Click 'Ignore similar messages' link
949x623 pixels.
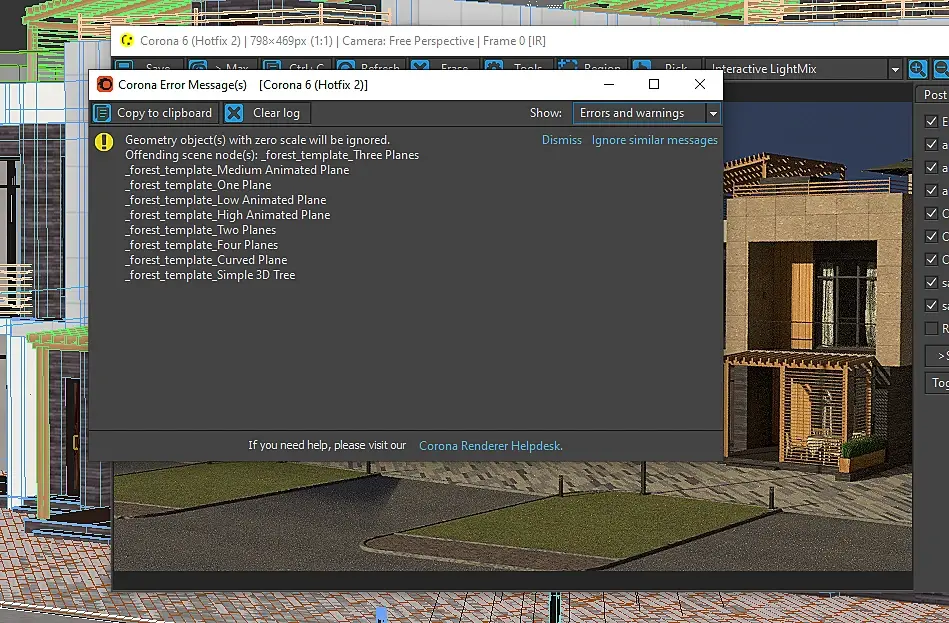coord(654,140)
